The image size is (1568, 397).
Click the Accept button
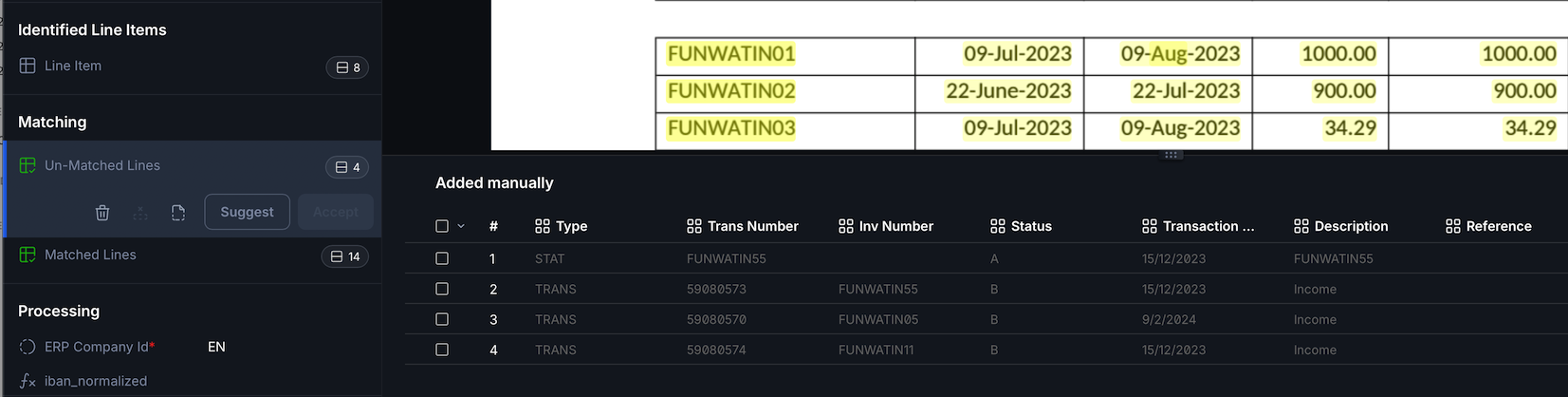point(336,212)
